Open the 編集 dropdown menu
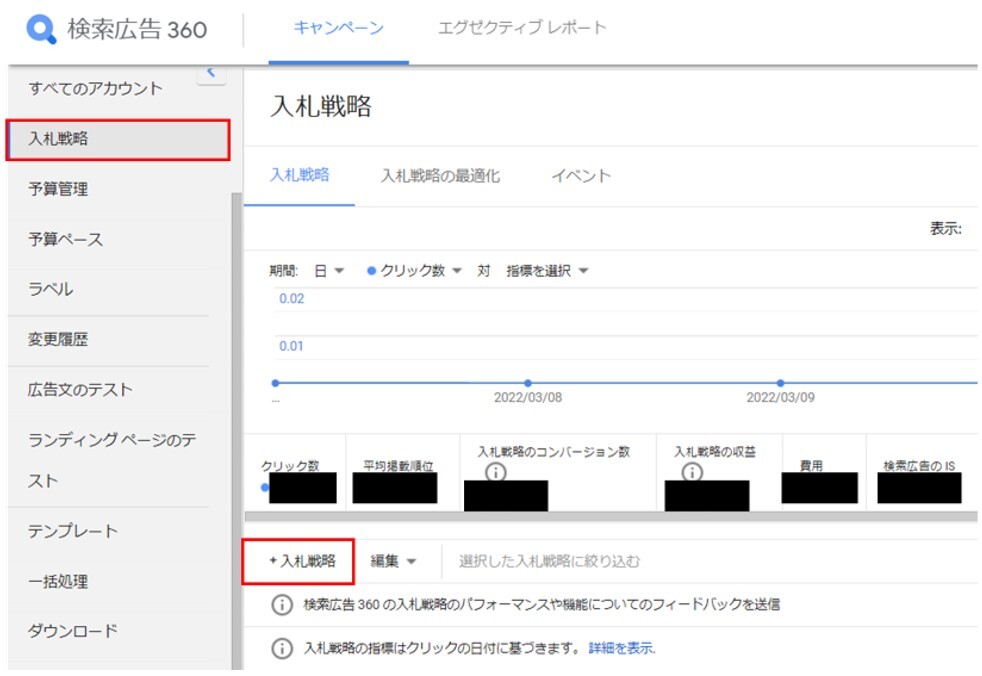982x676 pixels. click(x=393, y=562)
